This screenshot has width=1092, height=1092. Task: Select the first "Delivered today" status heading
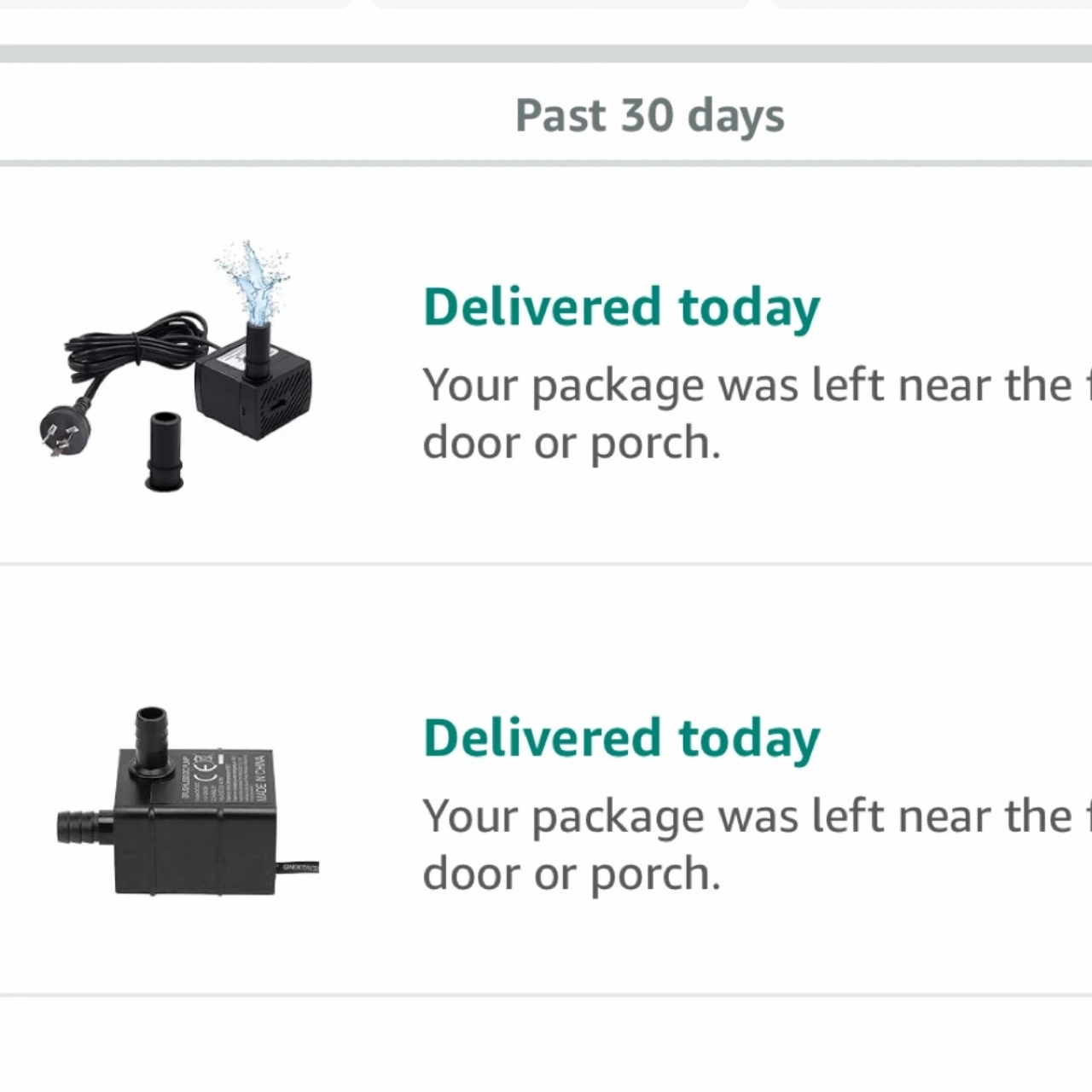click(x=621, y=308)
